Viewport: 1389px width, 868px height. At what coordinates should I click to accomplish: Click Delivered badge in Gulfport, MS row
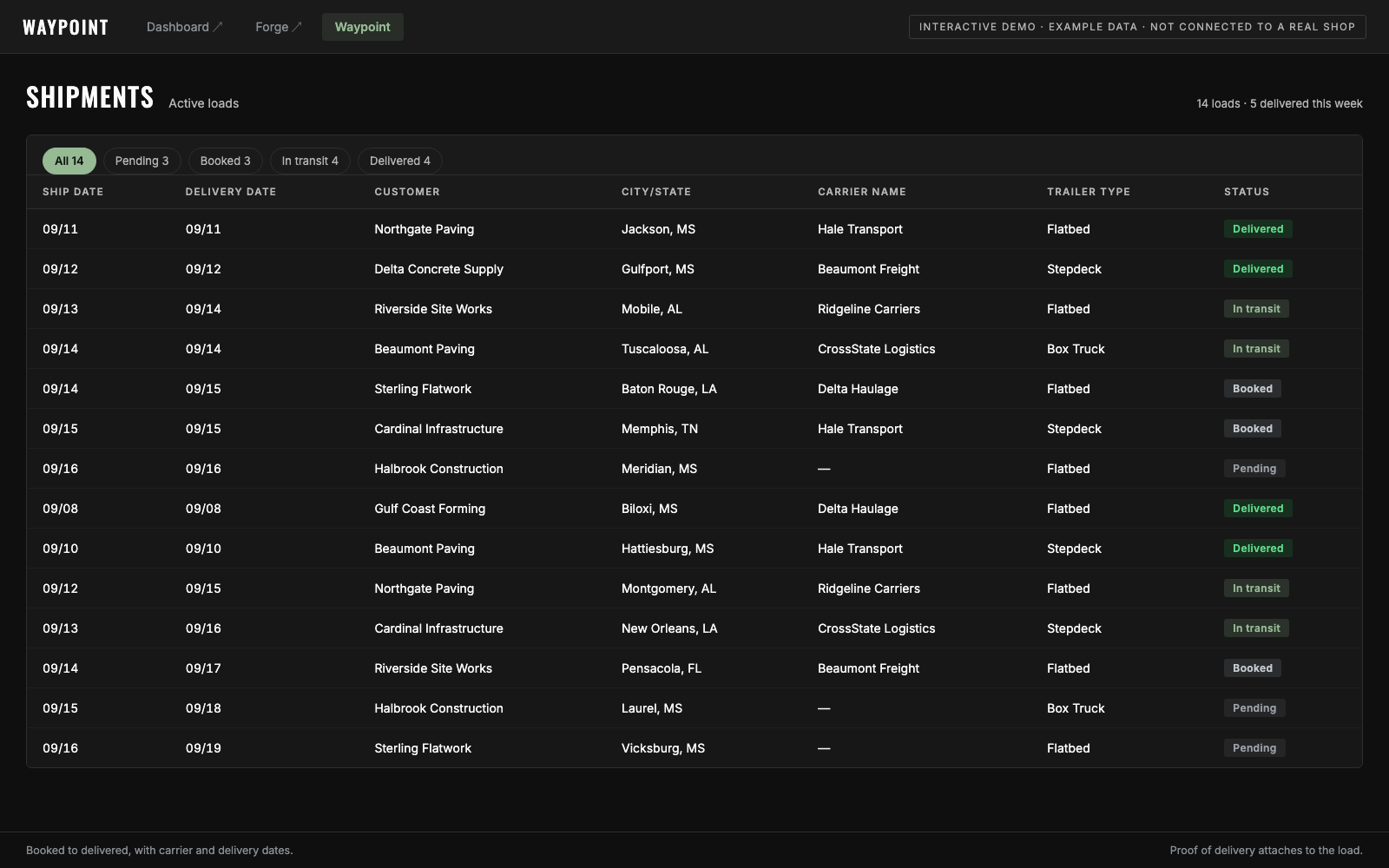[x=1258, y=269]
